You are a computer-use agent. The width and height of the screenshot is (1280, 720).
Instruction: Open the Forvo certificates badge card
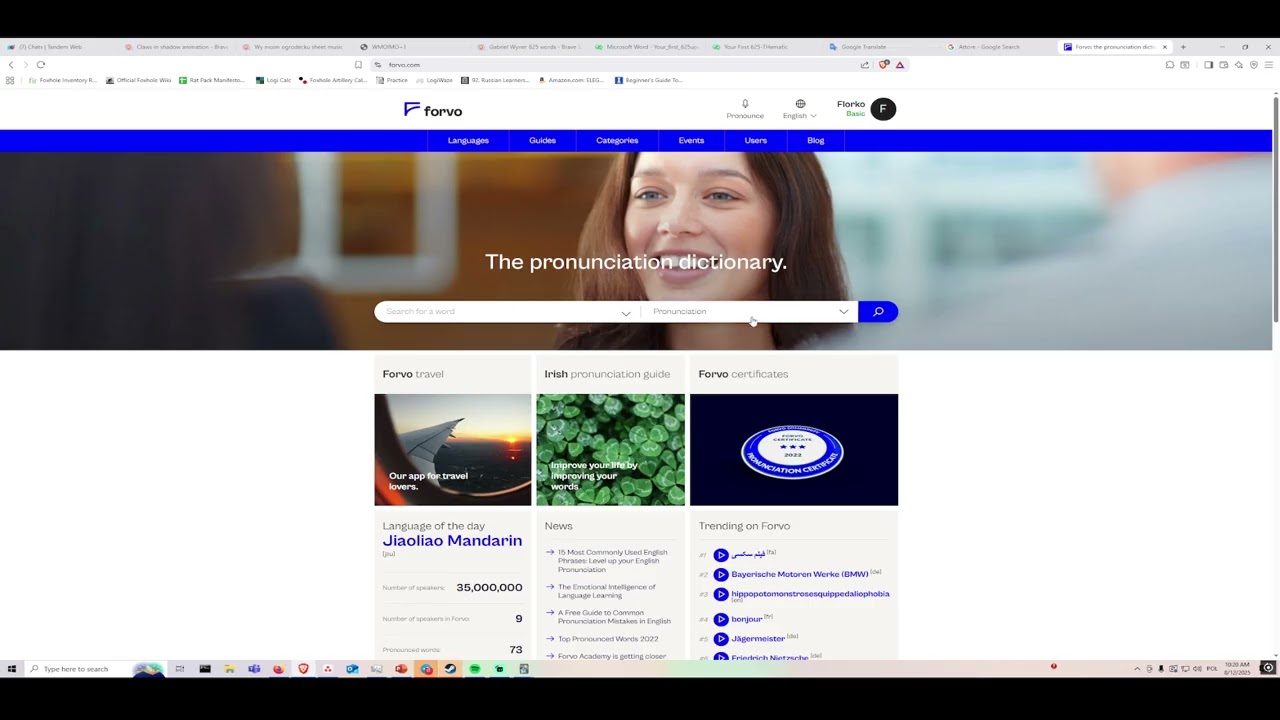[794, 449]
